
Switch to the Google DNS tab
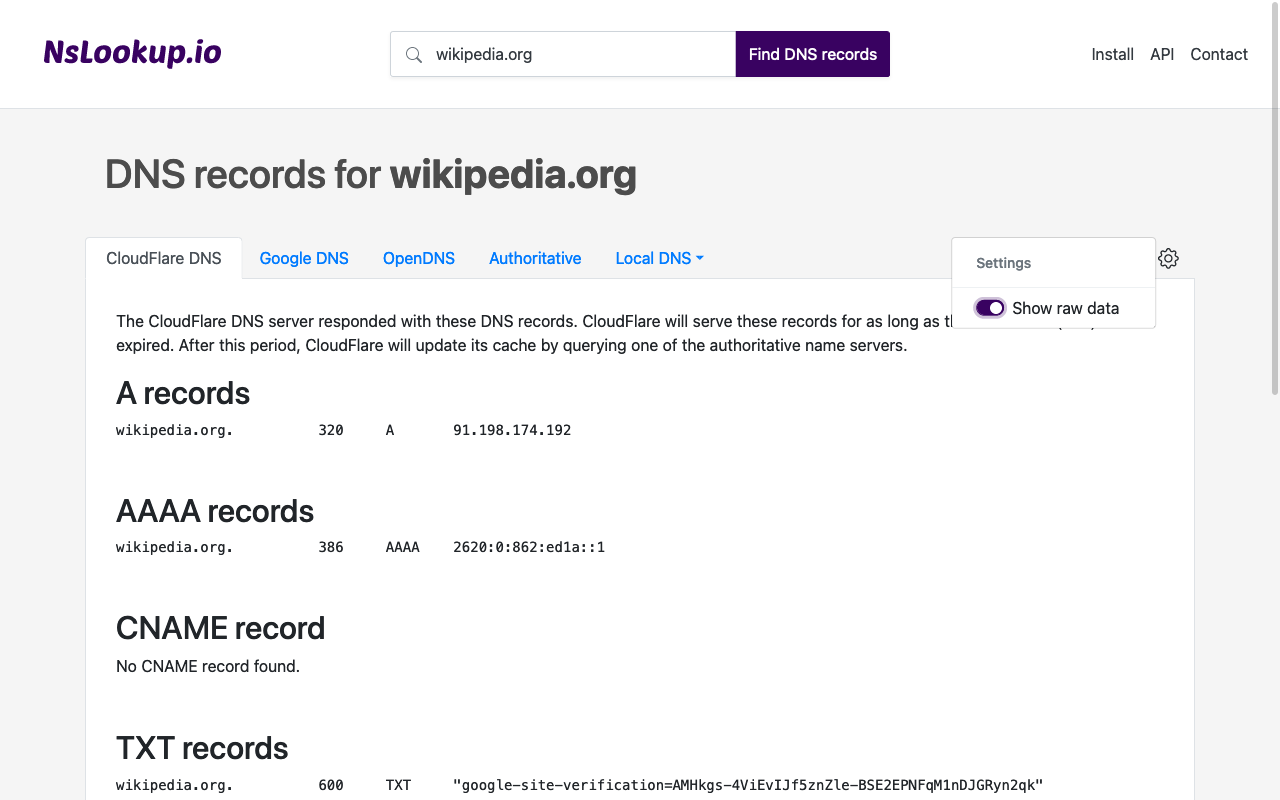point(304,258)
